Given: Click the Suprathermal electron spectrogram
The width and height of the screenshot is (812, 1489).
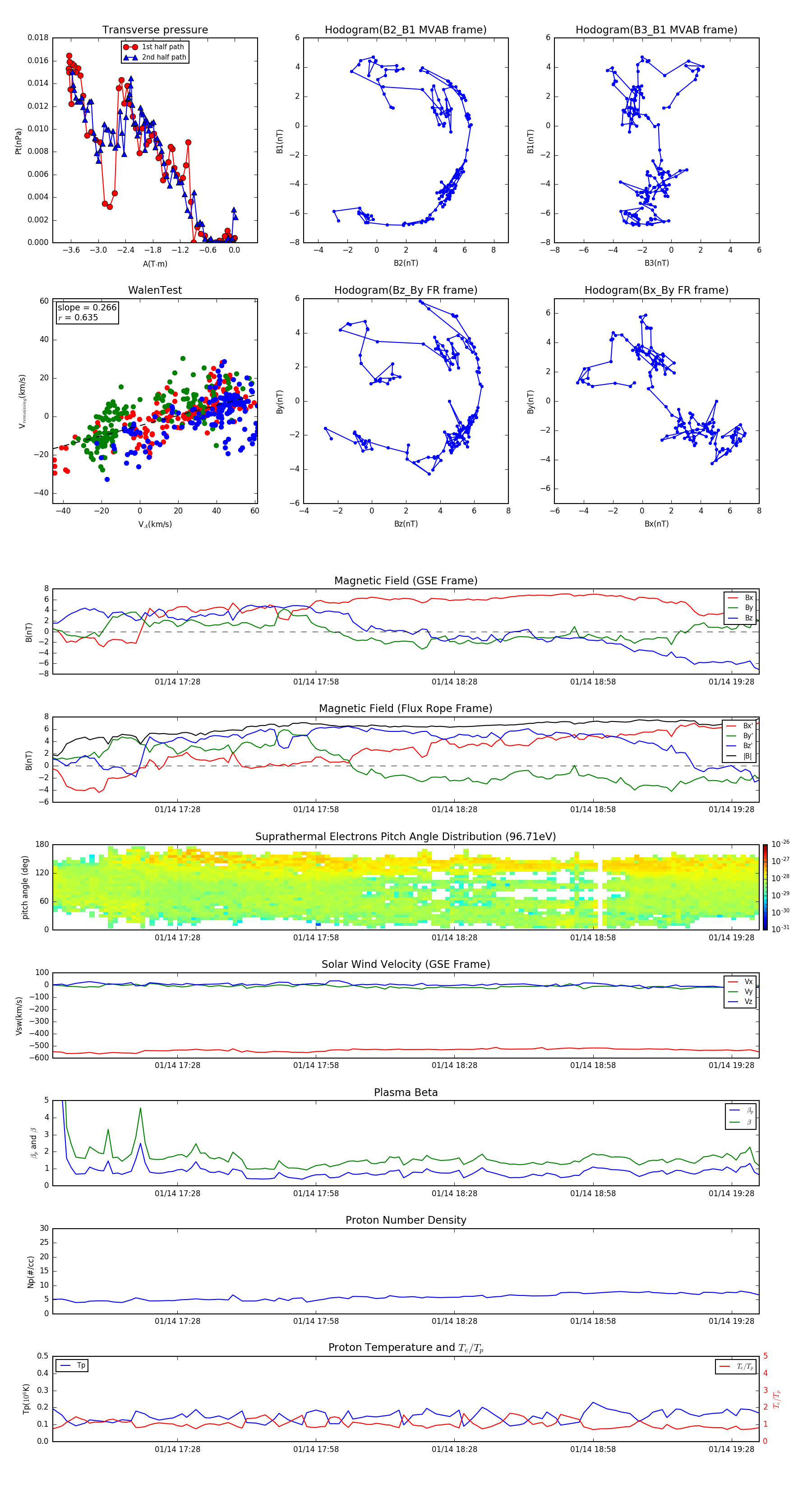Looking at the screenshot, I should point(406,887).
